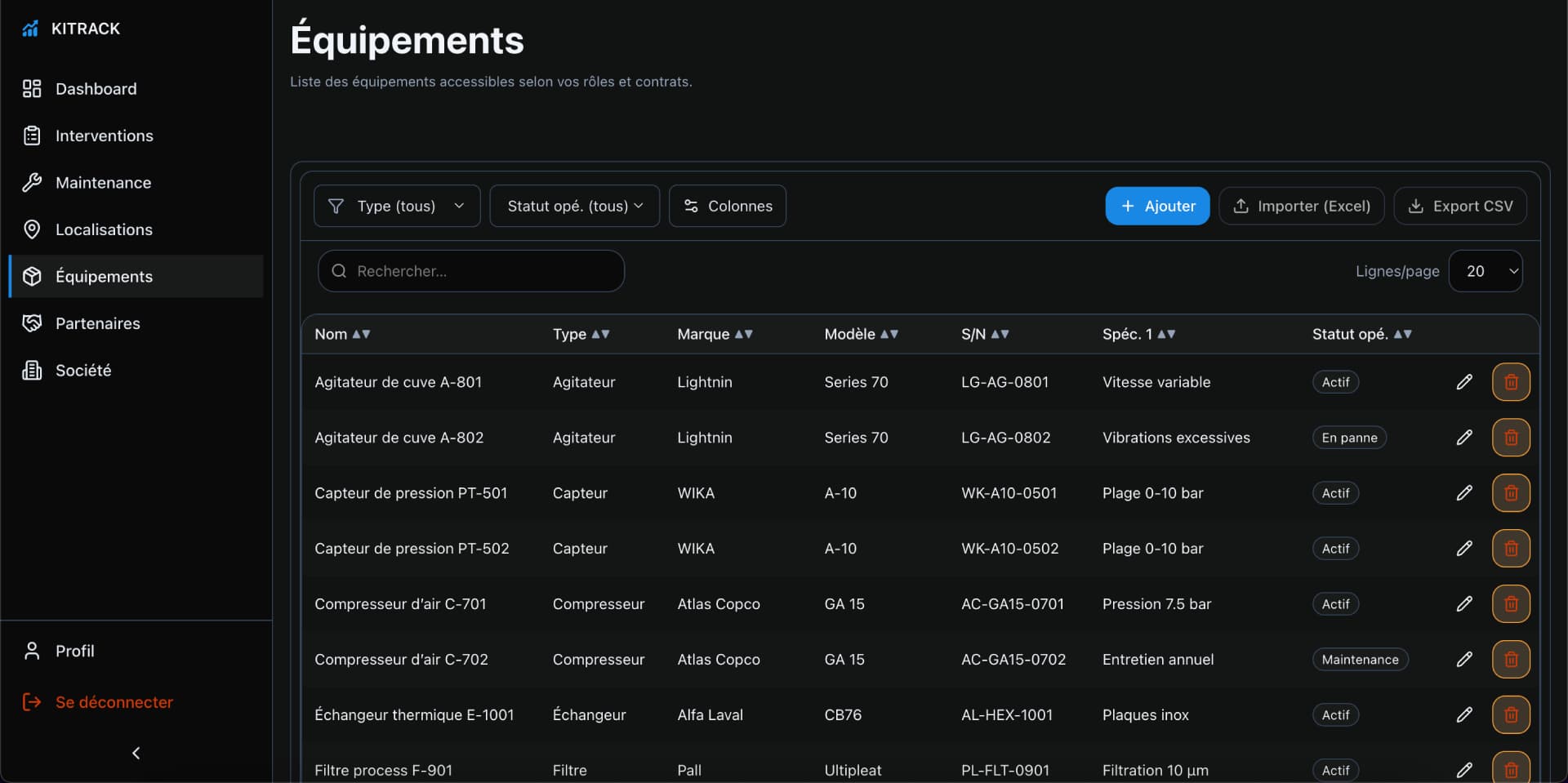Open the Colonnes column settings
The image size is (1568, 783).
click(x=728, y=206)
